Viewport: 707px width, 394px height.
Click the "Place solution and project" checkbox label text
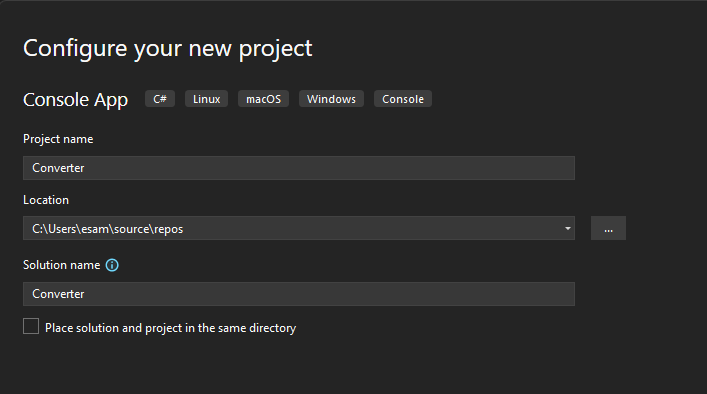click(x=170, y=328)
